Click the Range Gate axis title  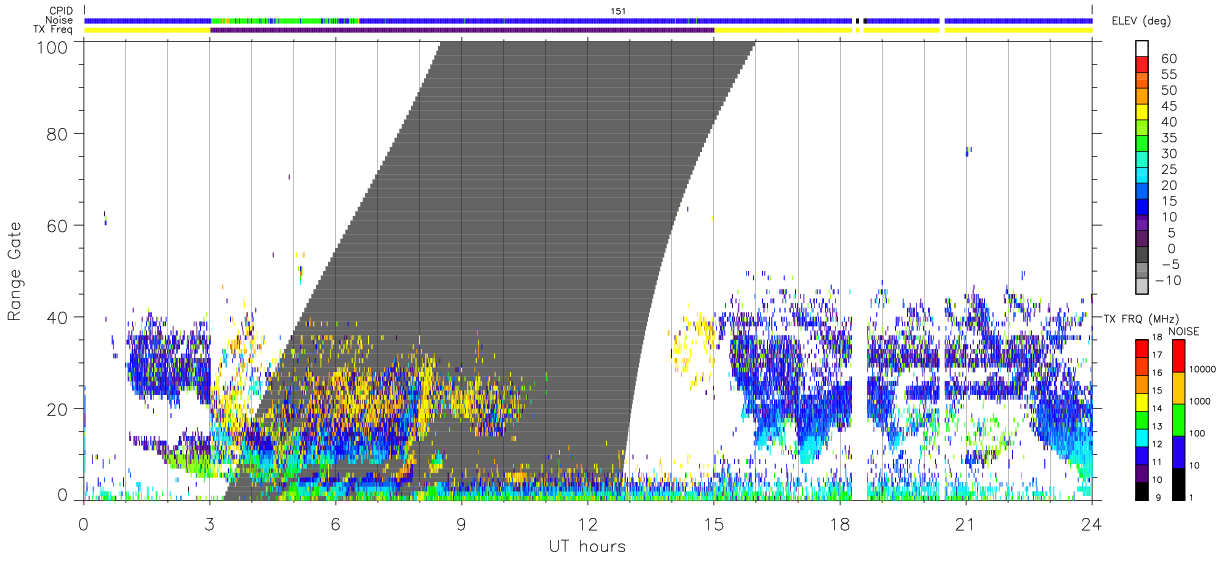[15, 269]
